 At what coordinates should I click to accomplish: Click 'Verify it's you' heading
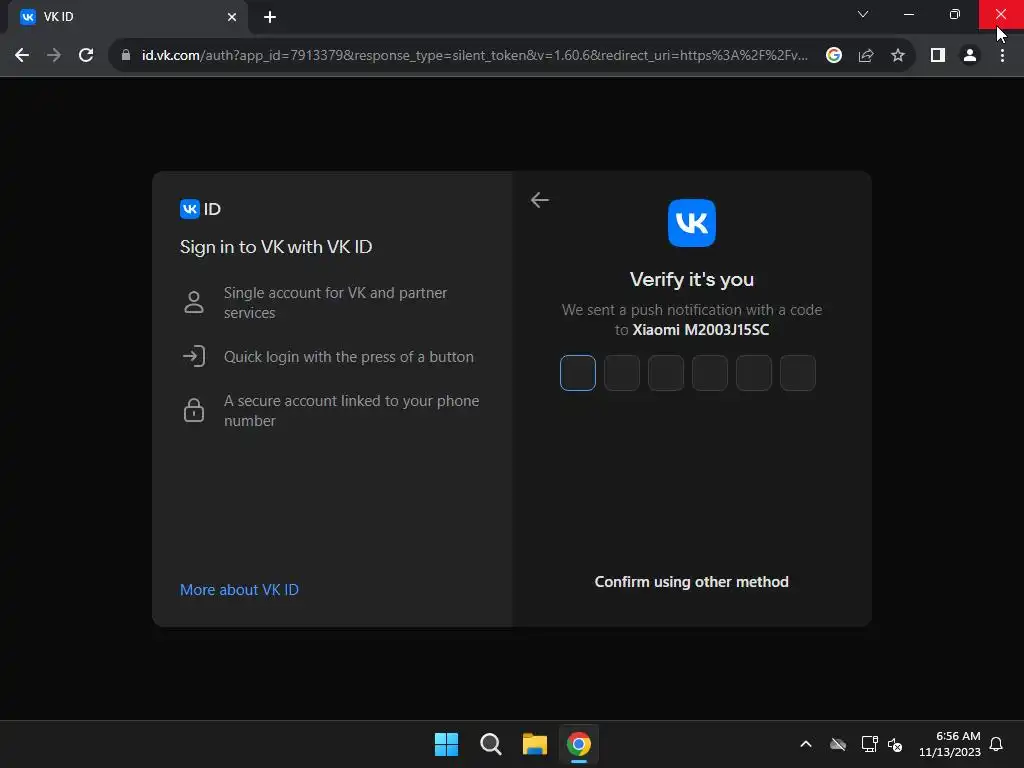point(692,280)
